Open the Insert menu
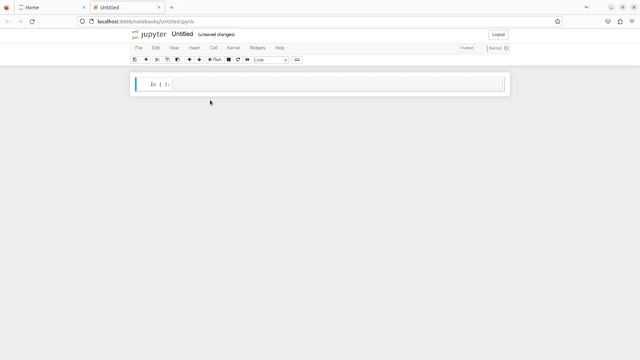 point(194,48)
